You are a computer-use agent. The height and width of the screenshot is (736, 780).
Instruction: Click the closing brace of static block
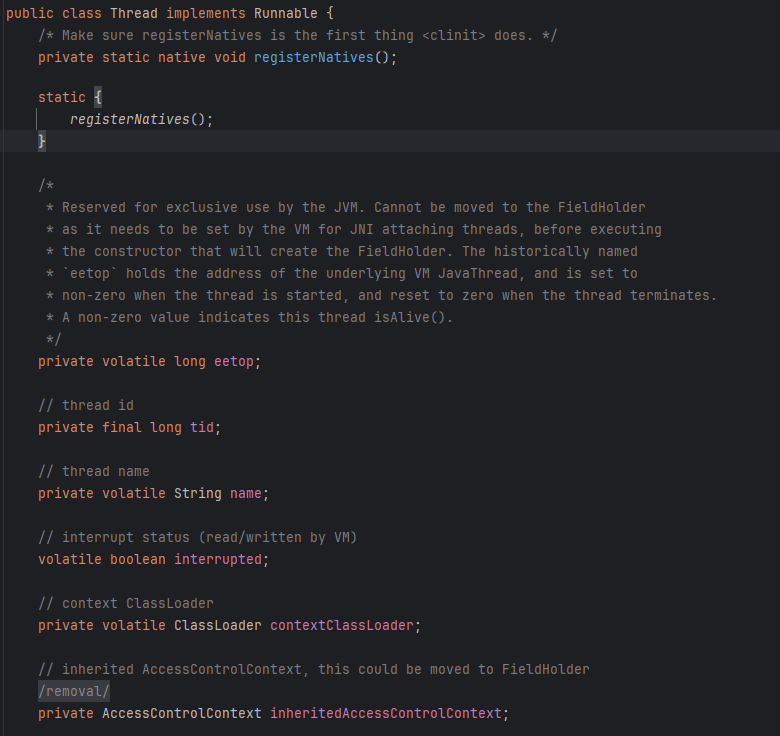coord(42,141)
